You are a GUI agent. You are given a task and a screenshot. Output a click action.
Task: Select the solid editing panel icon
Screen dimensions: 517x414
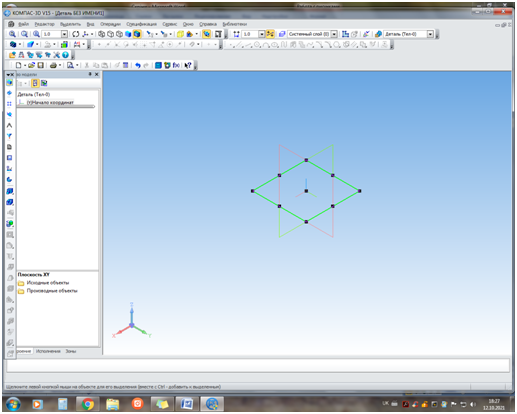click(9, 82)
